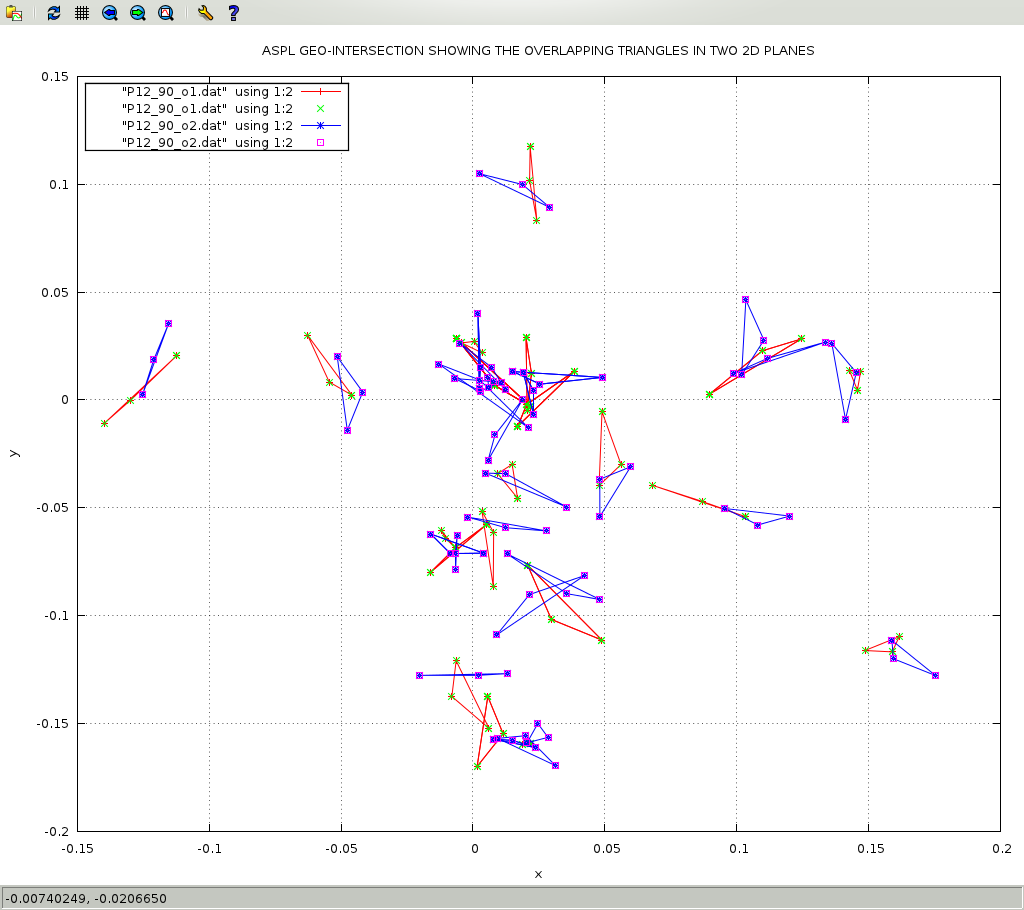Viewport: 1024px width, 910px height.
Task: Autoscale the plot with the zoom icon
Action: (166, 13)
